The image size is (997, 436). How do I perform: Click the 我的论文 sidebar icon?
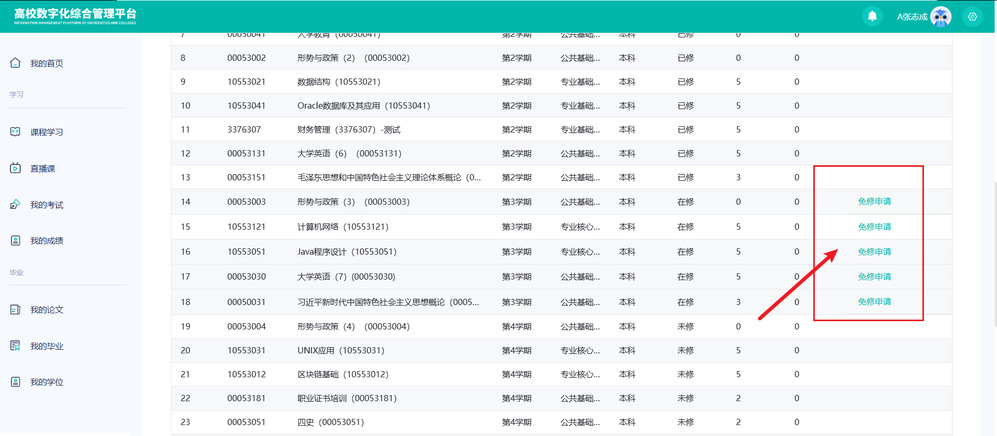(15, 310)
